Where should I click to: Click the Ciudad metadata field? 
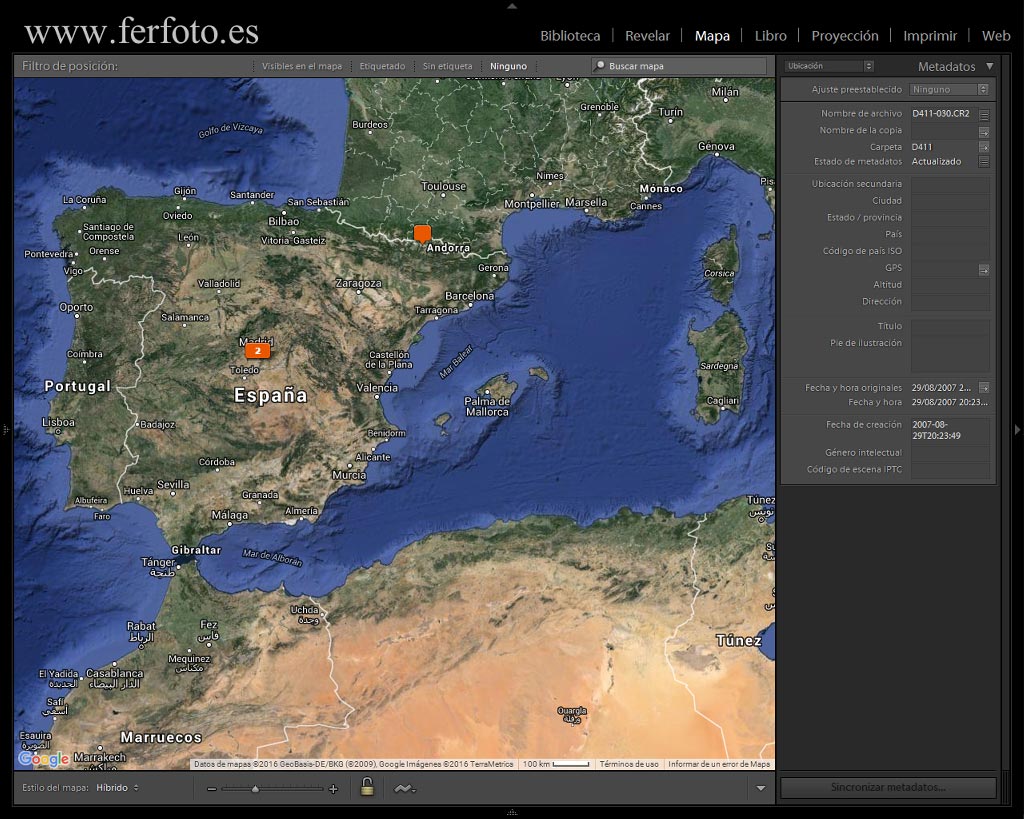pos(950,201)
